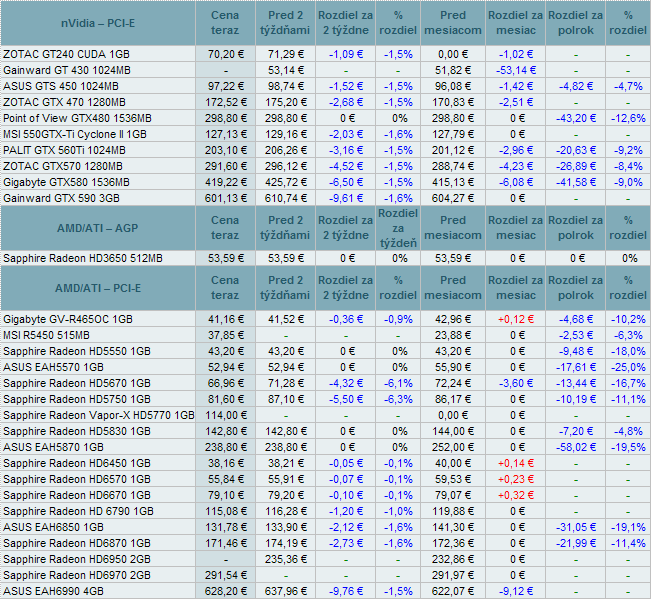Click the '-43,20 €' half-year difference cell
The width and height of the screenshot is (651, 599).
576,118
